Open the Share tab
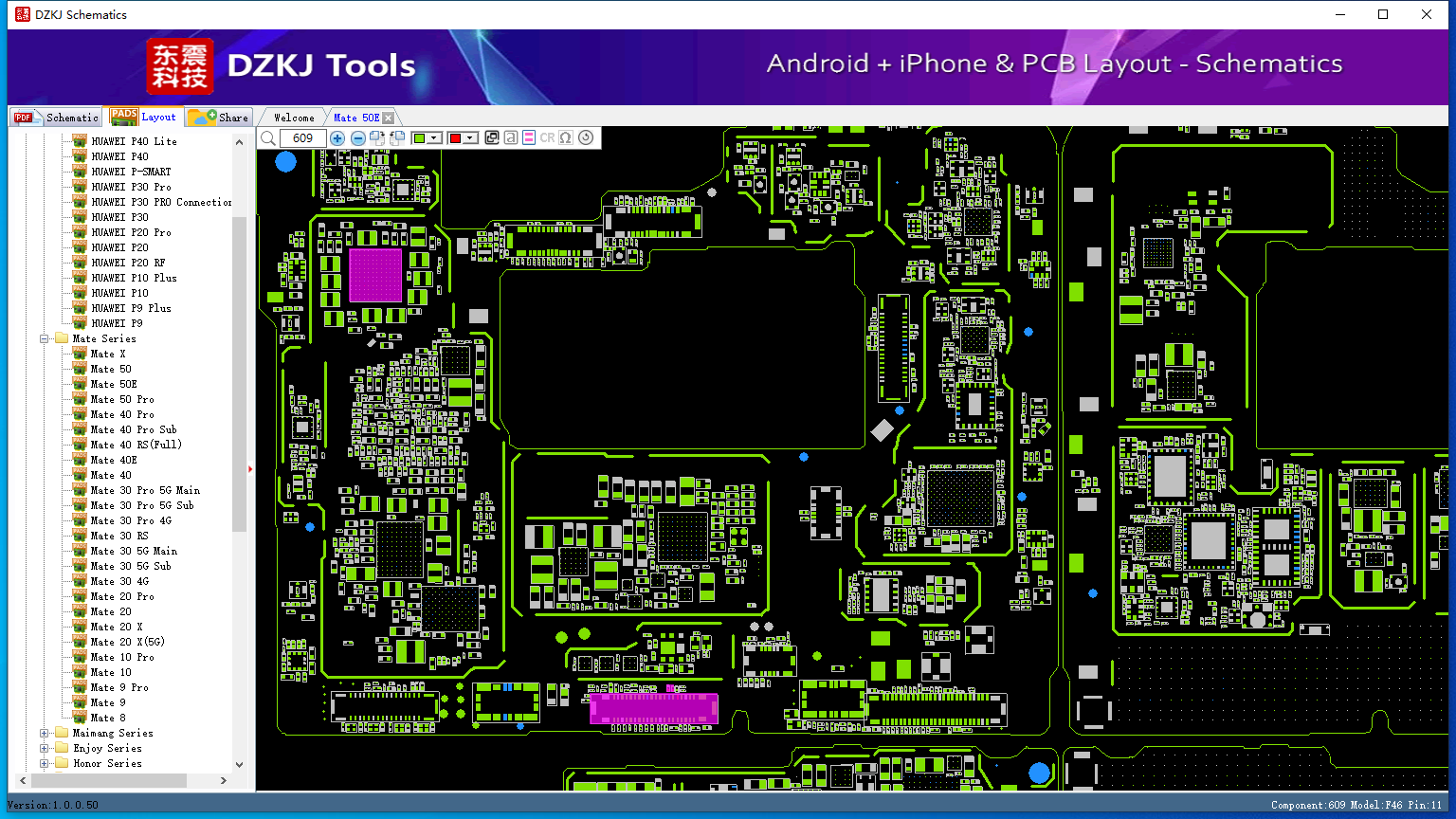The width and height of the screenshot is (1456, 819). (218, 118)
